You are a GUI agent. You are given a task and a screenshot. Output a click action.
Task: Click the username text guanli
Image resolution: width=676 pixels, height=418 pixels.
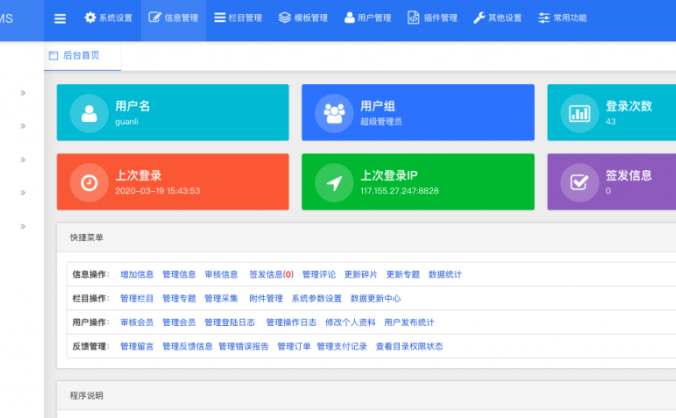click(127, 122)
